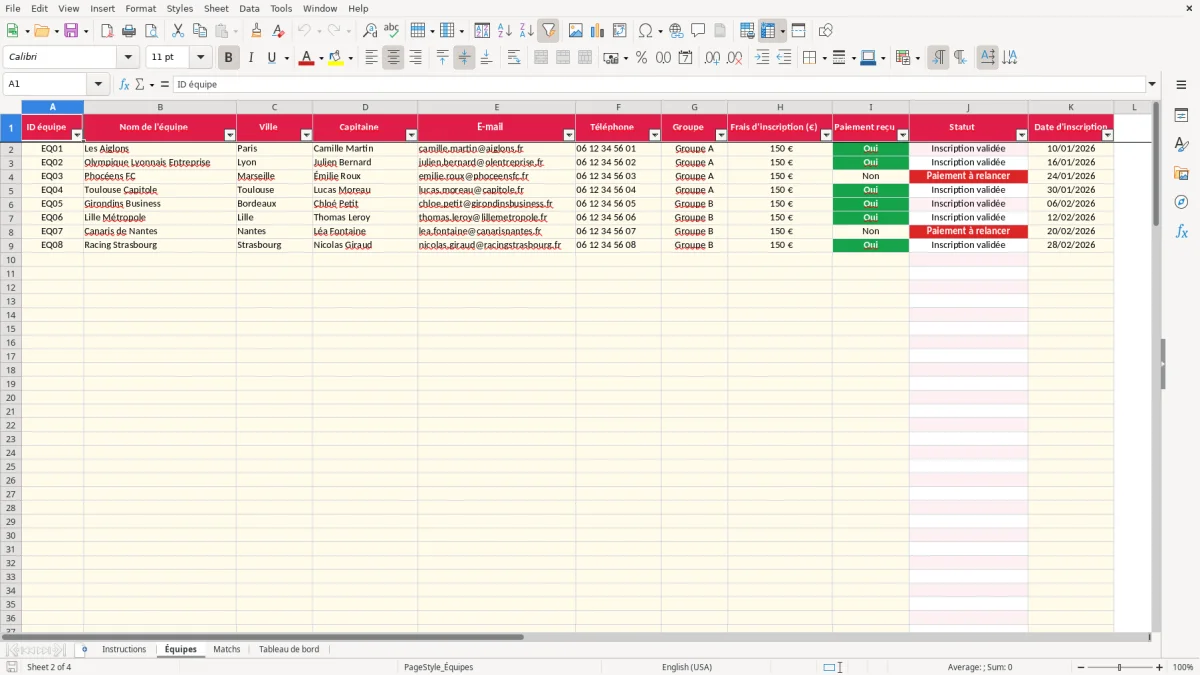Format cells as percent

641,58
